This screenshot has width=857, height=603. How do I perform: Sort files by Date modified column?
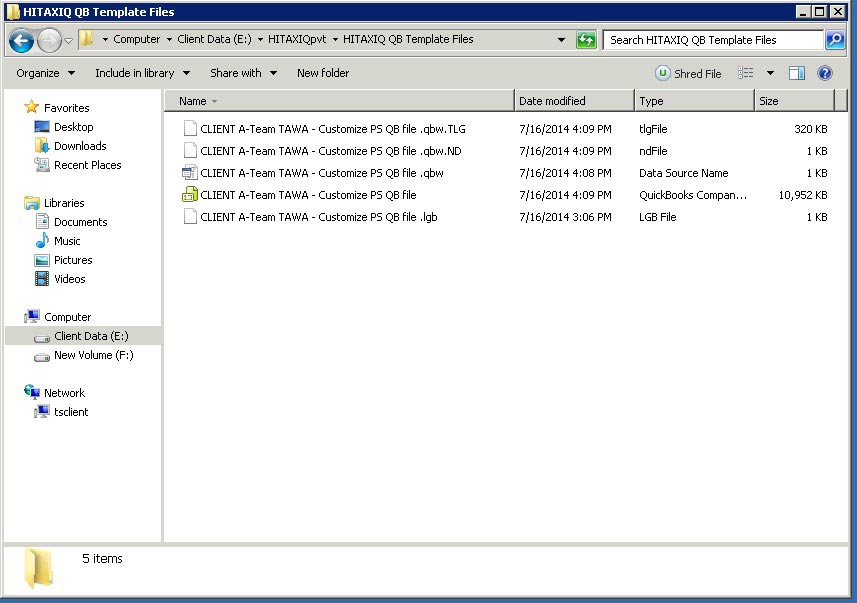pyautogui.click(x=552, y=100)
